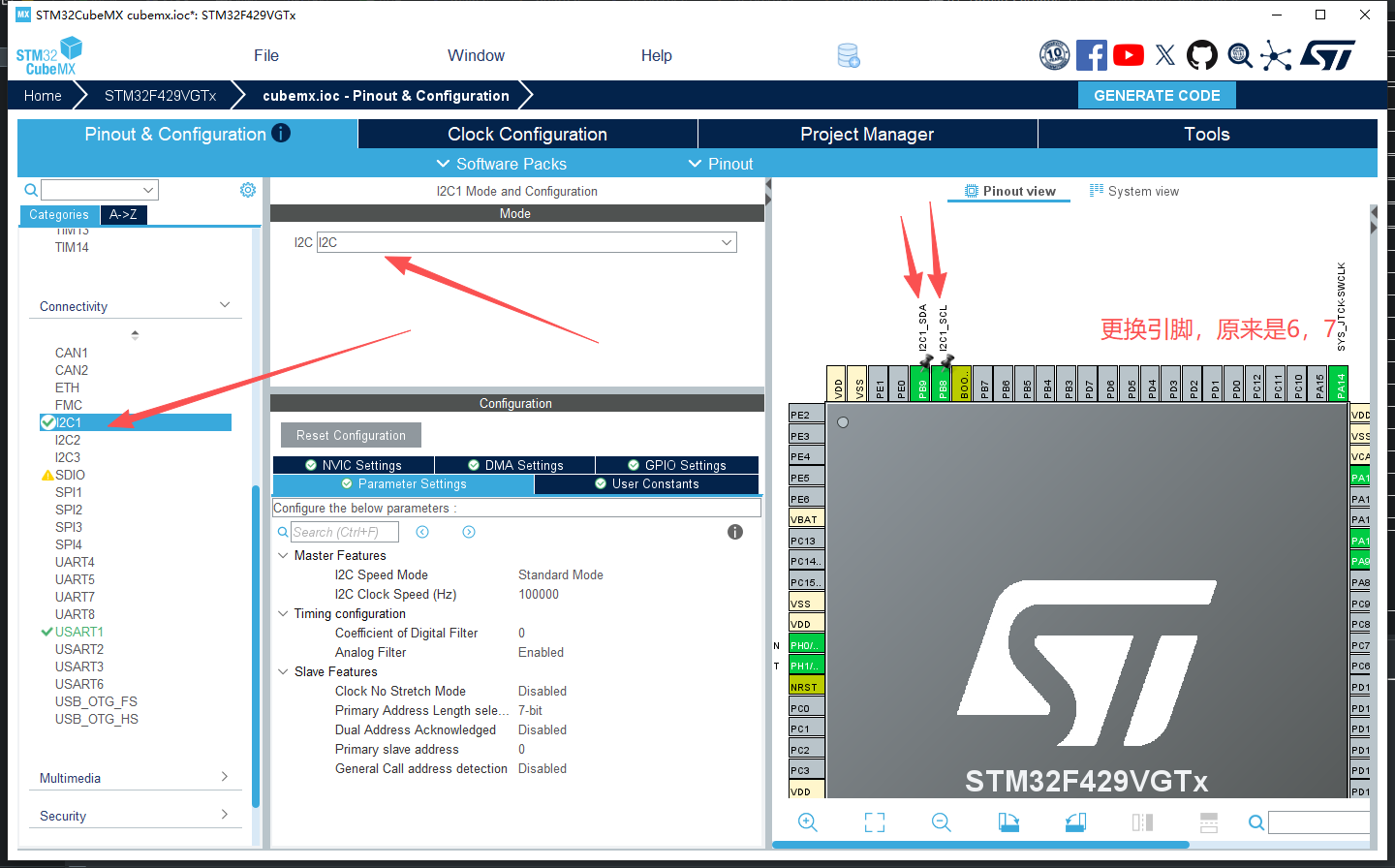
Task: Toggle the I2C1 enabled checkmark in peripheral list
Action: point(47,422)
